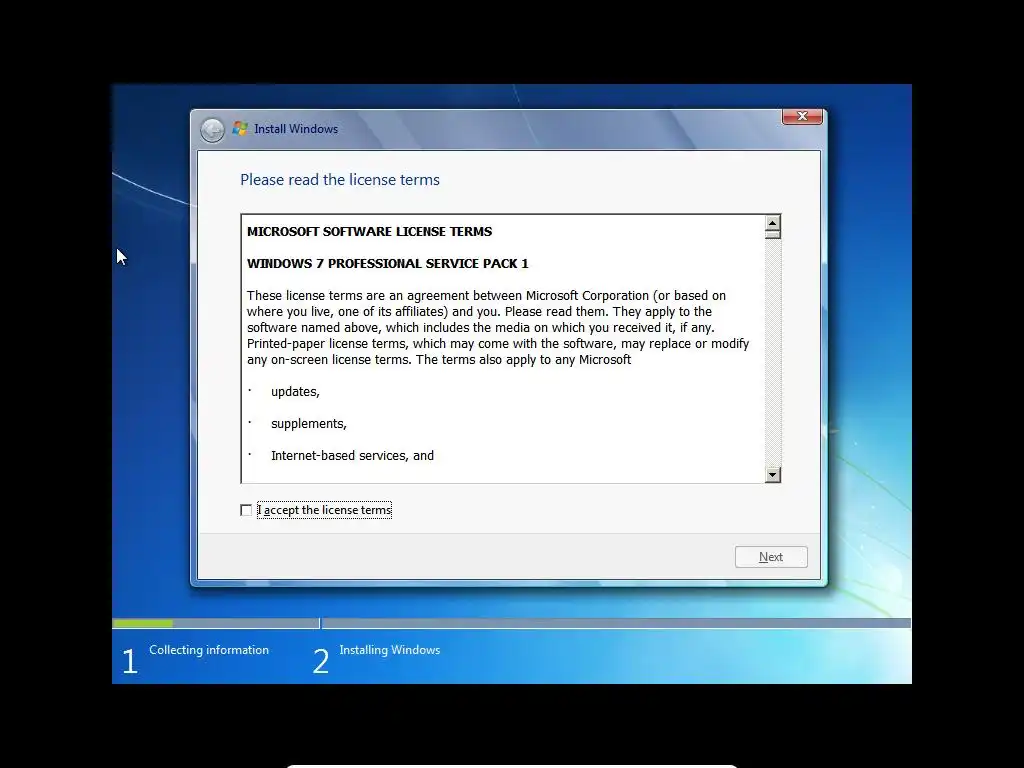Click the license scrollbar up arrow
1024x768 pixels.
(x=773, y=223)
